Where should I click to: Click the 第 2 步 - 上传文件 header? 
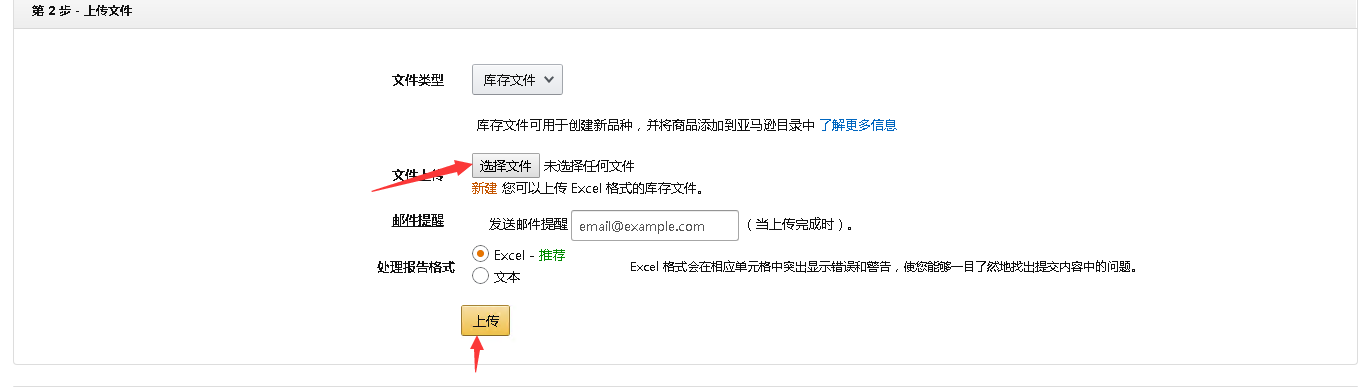tap(82, 12)
